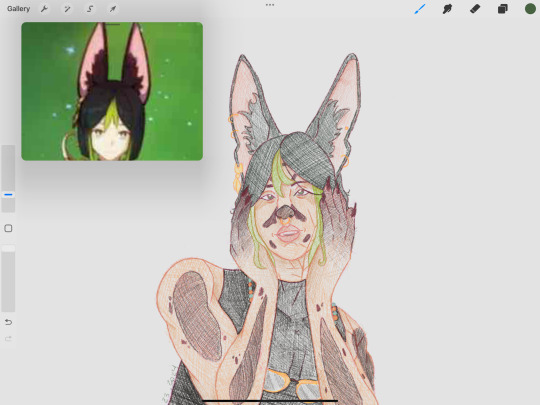
Task: Open the green color picker
Action: (x=530, y=9)
